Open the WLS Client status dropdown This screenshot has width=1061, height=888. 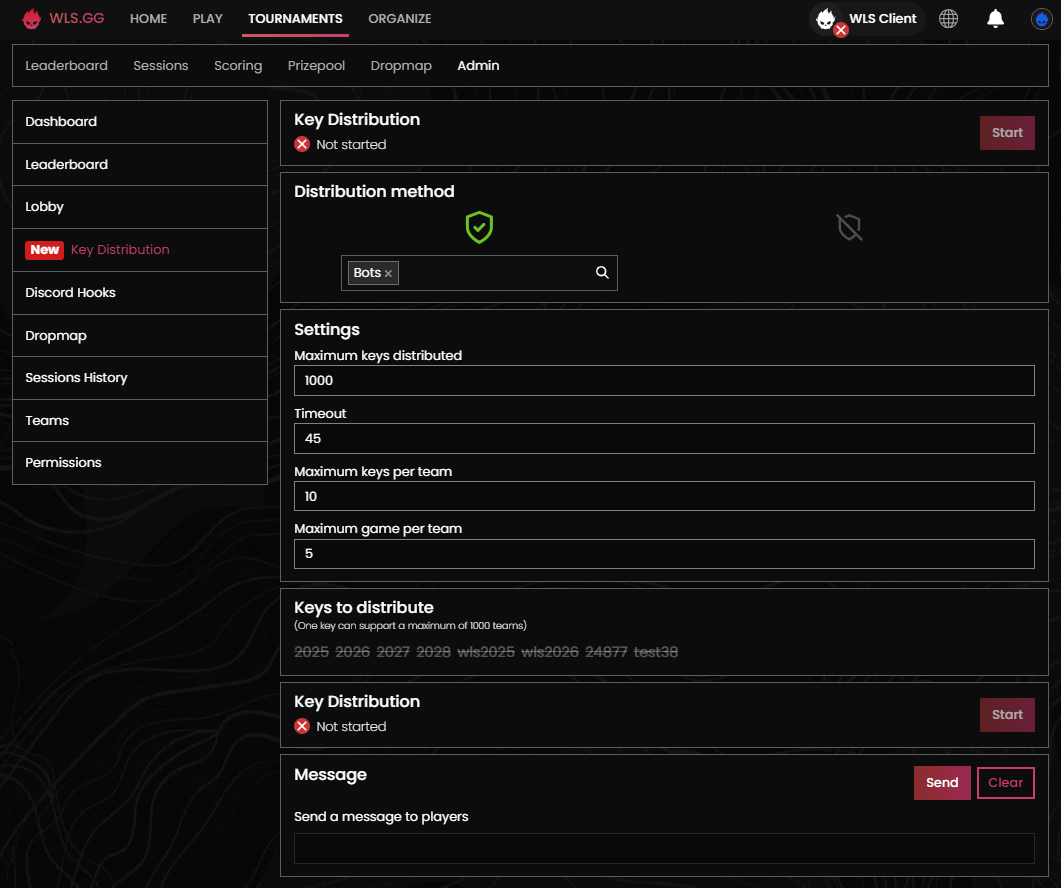tap(867, 19)
